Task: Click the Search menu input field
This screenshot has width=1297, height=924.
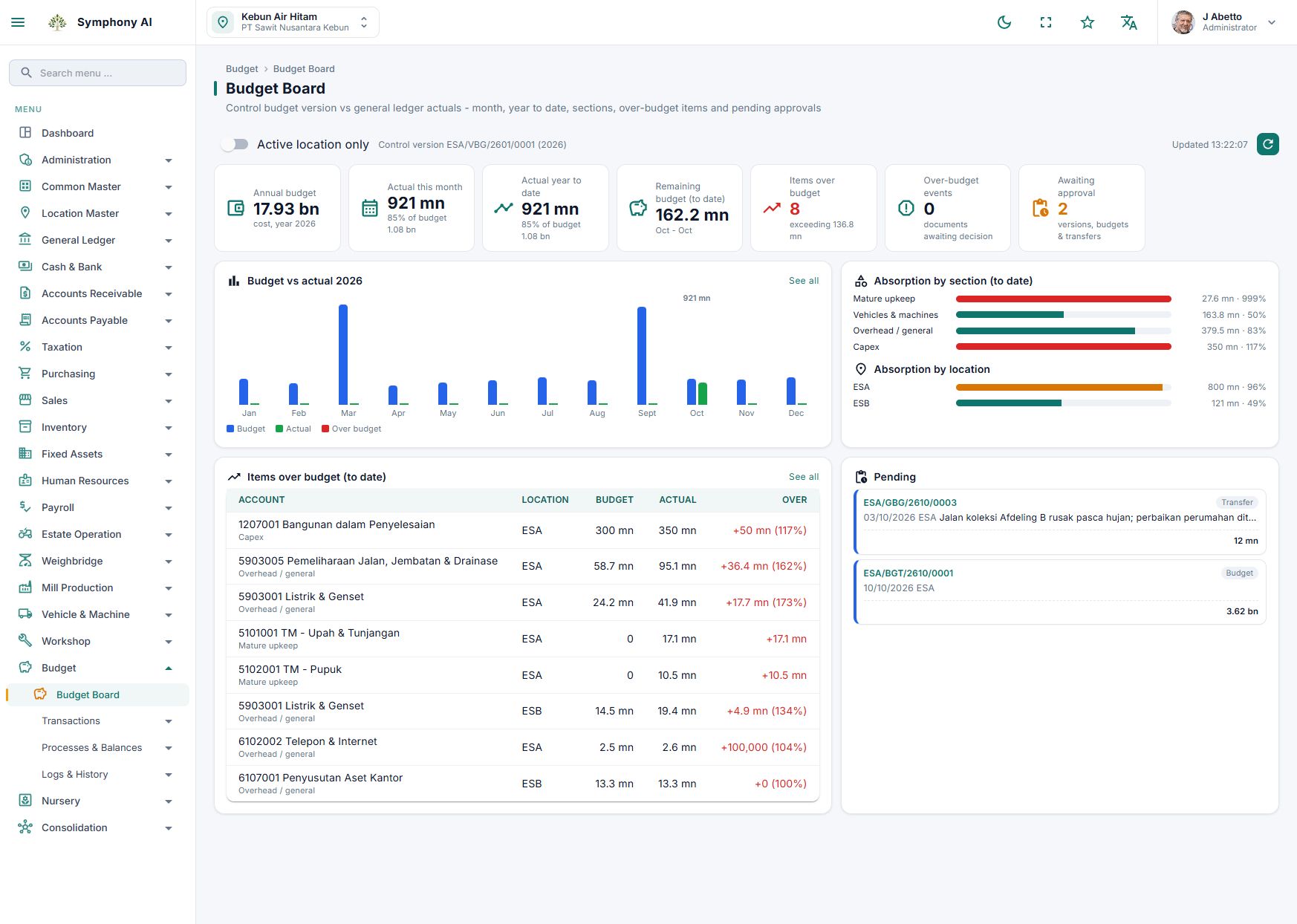Action: (98, 73)
